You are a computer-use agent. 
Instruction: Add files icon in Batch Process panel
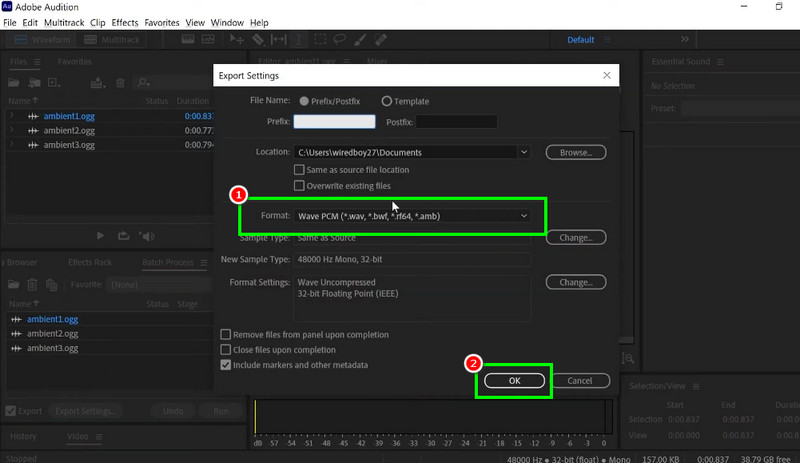tap(14, 284)
